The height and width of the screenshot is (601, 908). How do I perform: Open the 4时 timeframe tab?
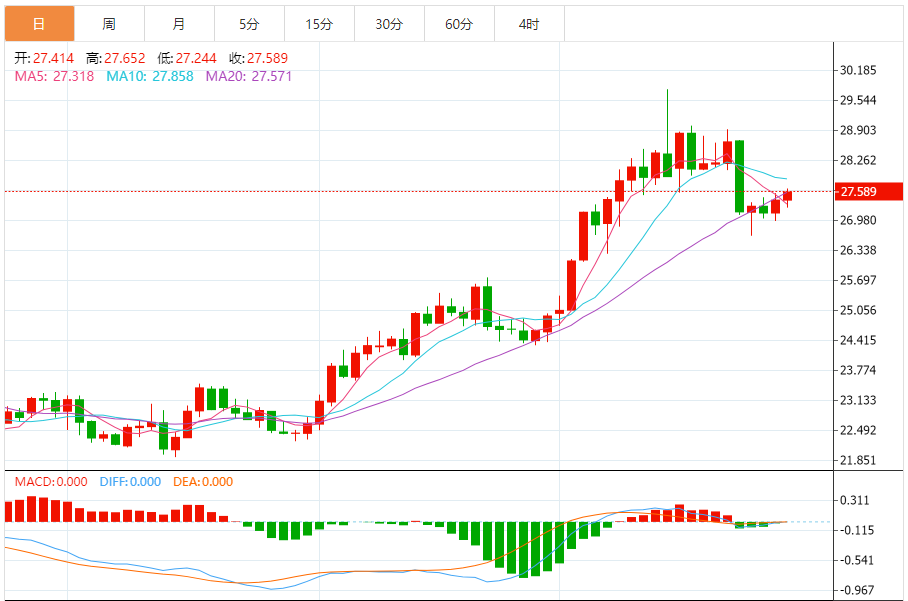point(530,24)
